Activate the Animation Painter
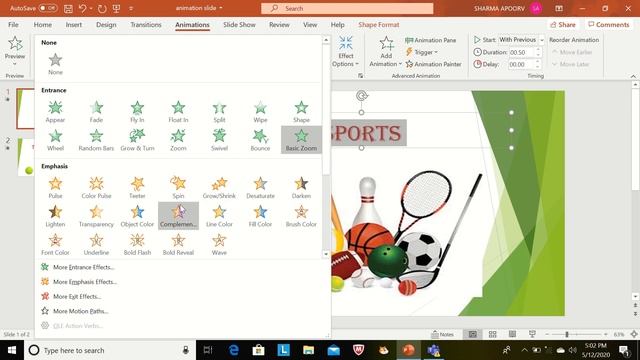 point(433,64)
